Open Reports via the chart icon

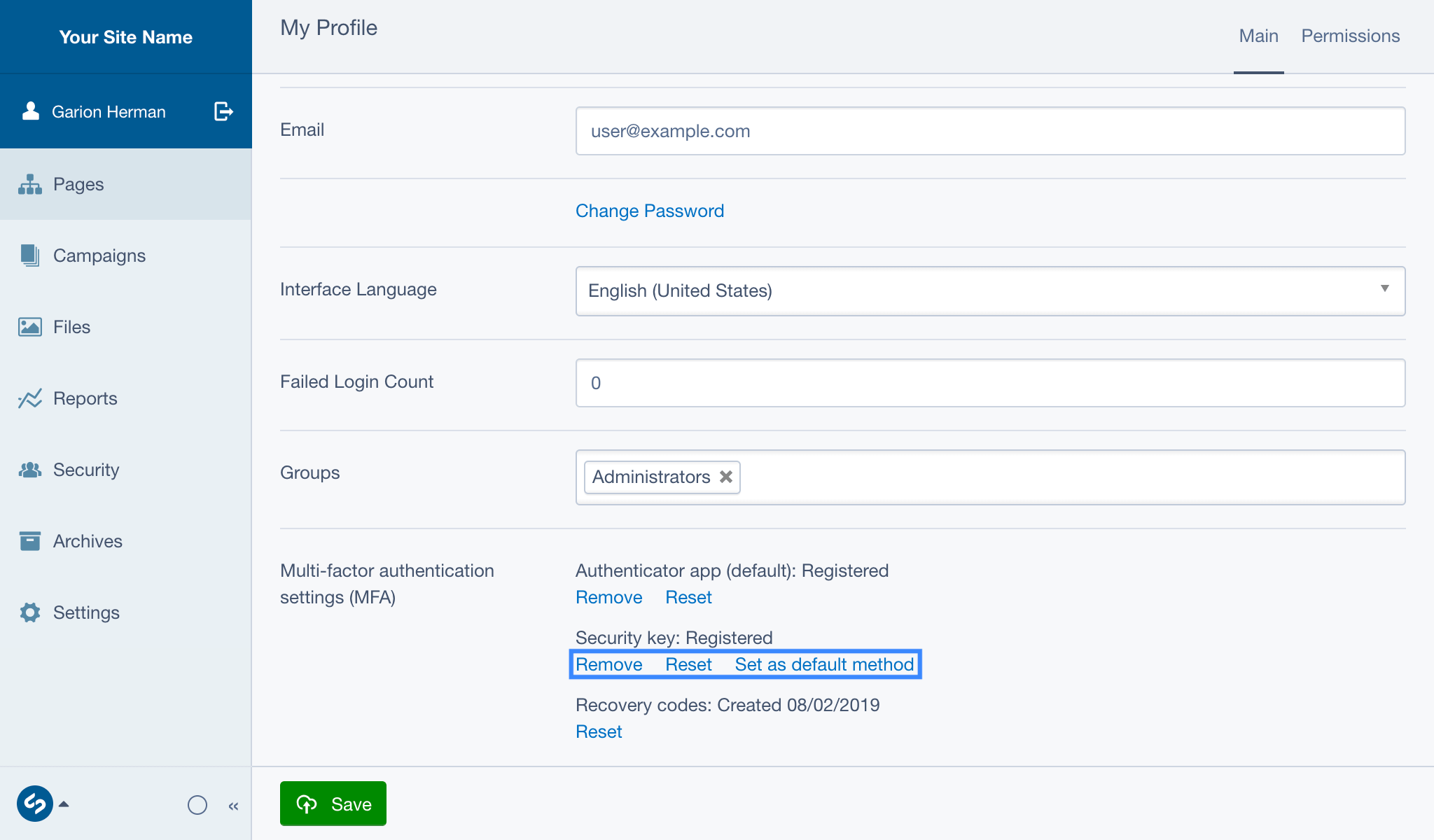(x=29, y=398)
